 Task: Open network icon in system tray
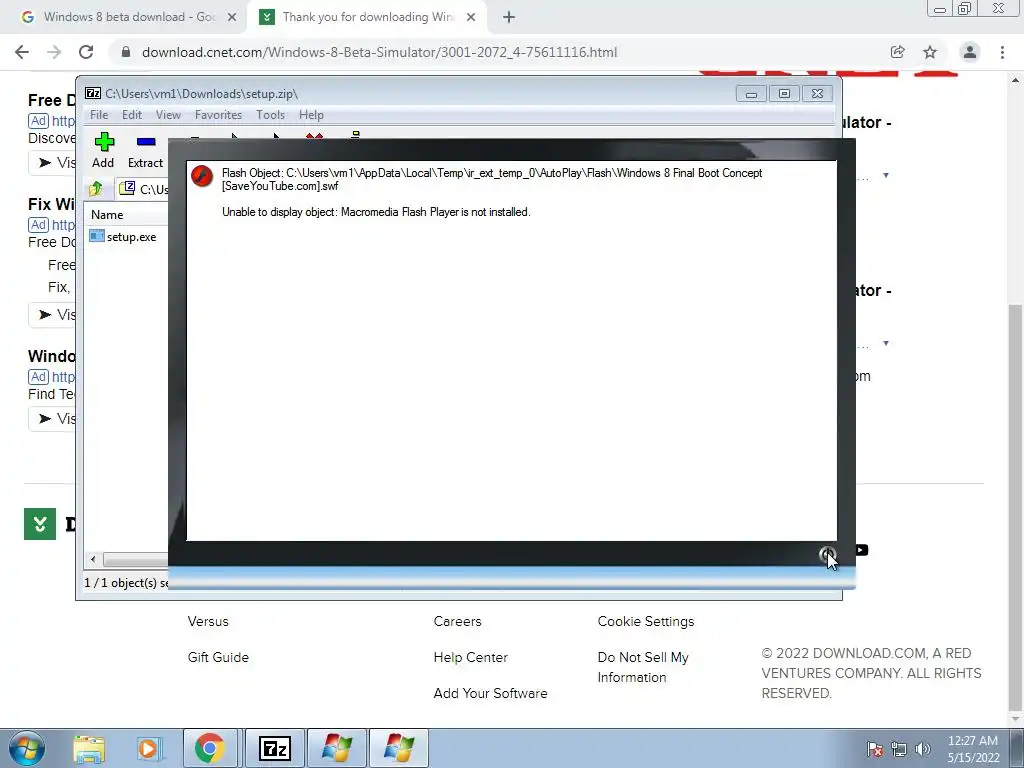coord(899,749)
